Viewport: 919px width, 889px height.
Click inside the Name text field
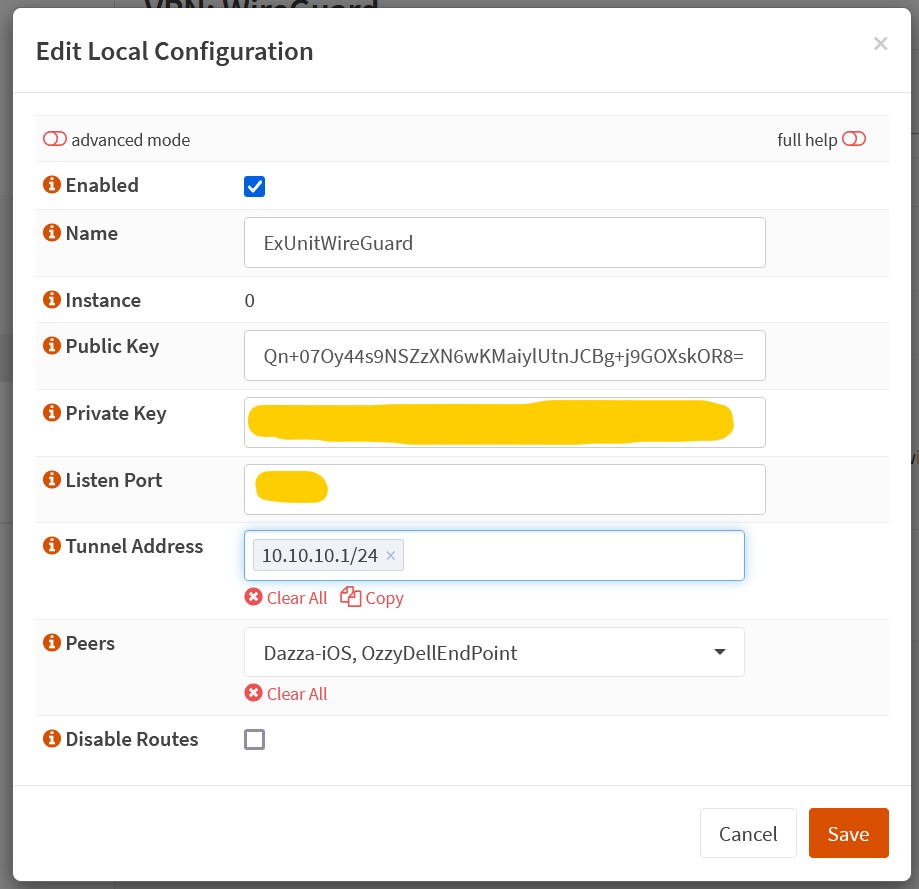(504, 243)
